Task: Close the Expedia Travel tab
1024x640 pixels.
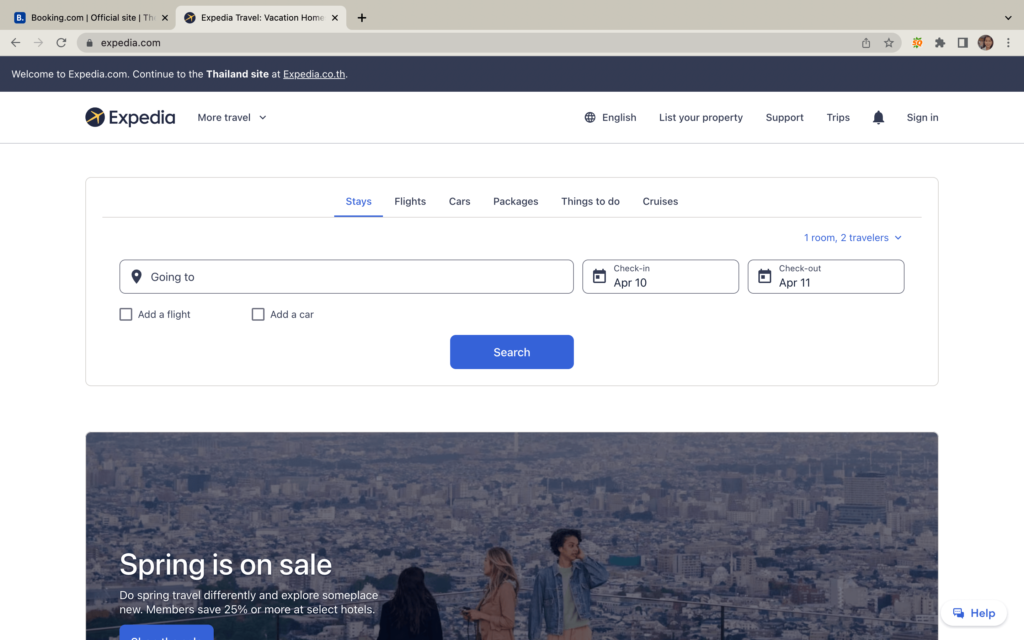Action: 335,18
